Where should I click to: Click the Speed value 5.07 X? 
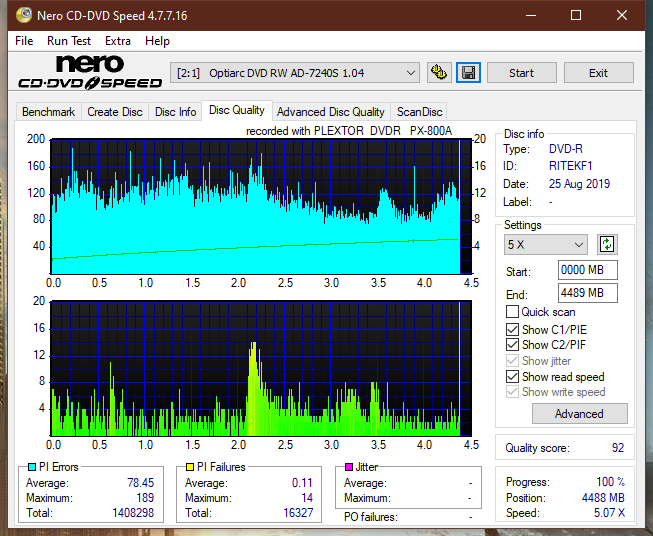click(609, 513)
